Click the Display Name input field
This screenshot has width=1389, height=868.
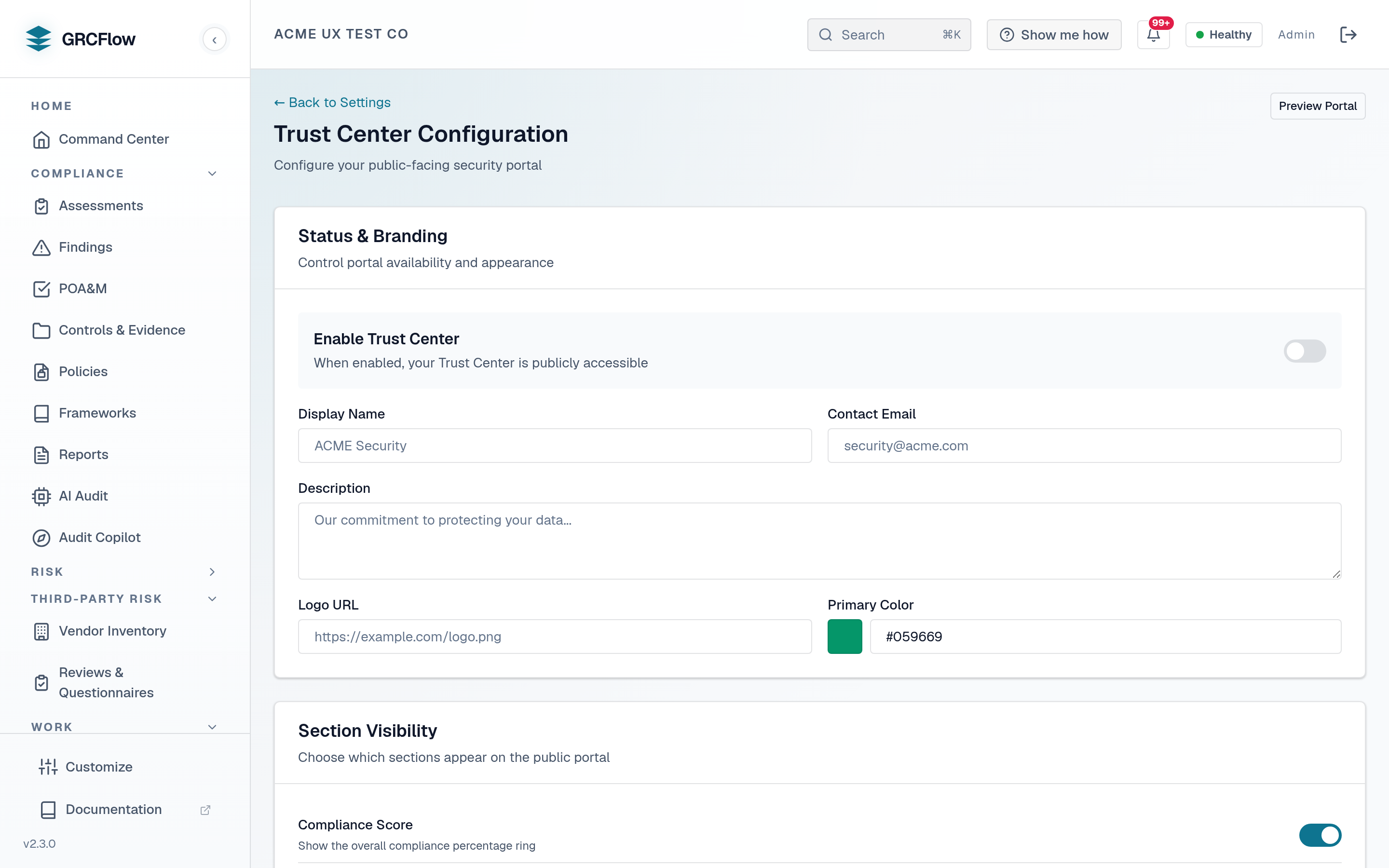[x=555, y=446]
